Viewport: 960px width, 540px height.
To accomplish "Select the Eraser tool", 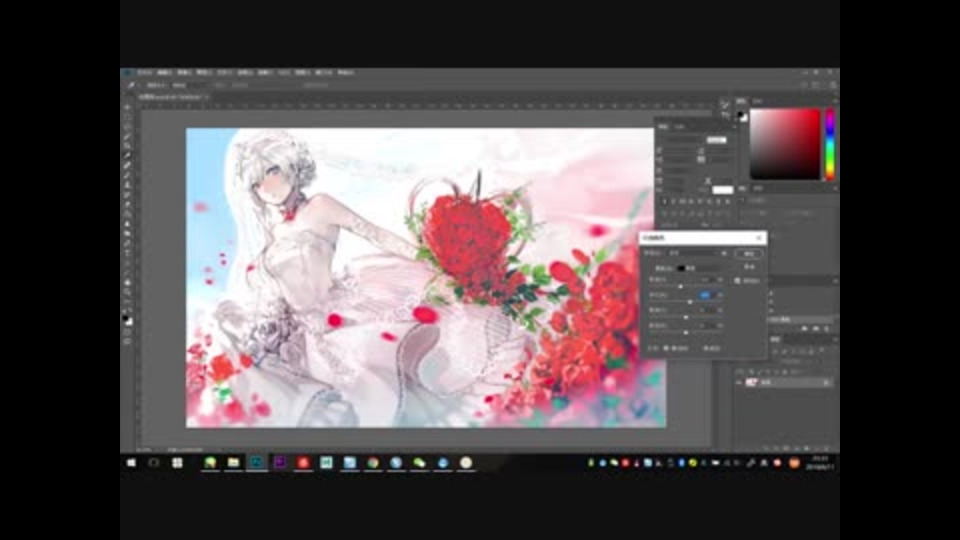I will coord(127,205).
